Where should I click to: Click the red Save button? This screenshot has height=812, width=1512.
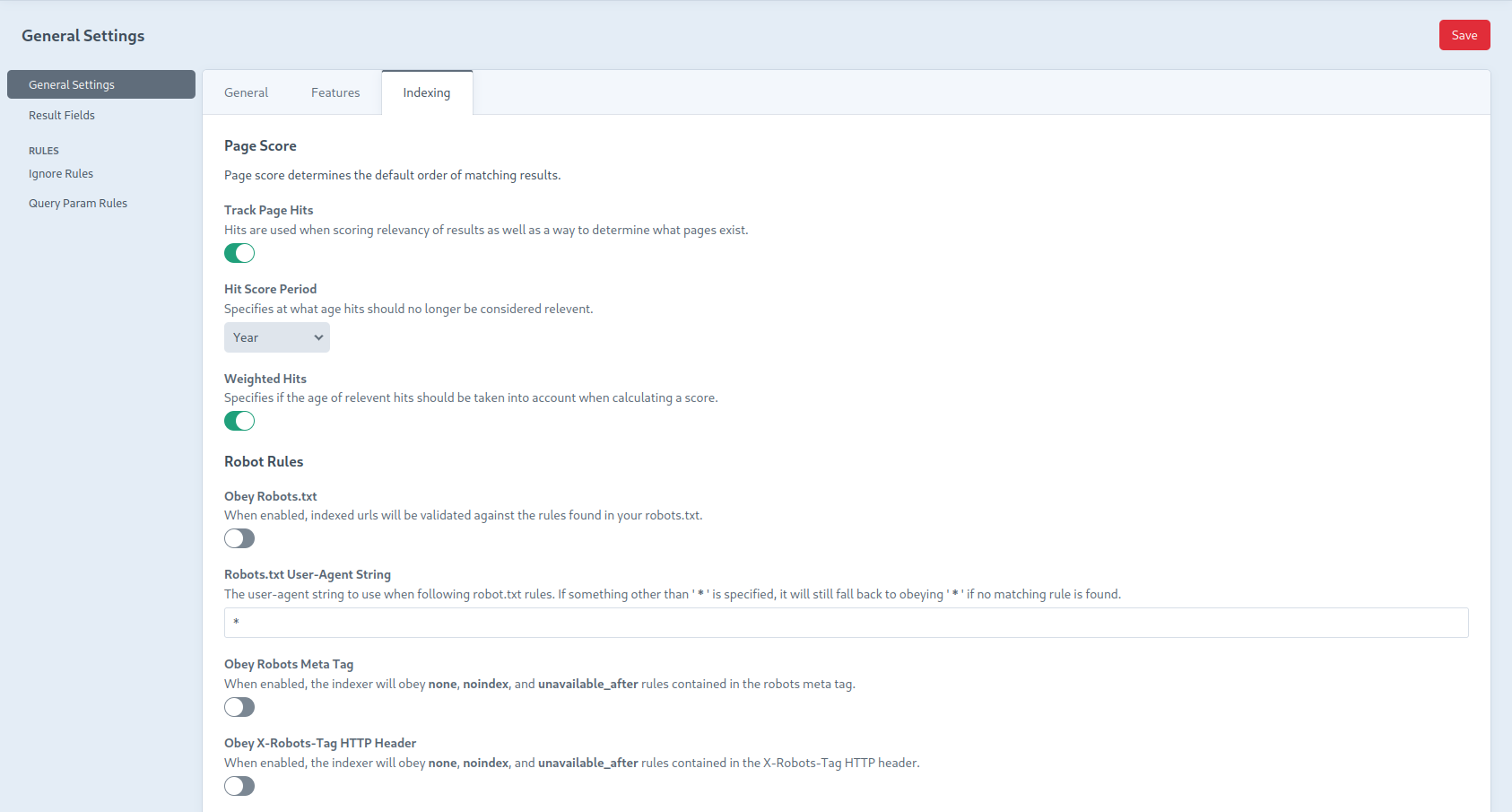pos(1464,35)
